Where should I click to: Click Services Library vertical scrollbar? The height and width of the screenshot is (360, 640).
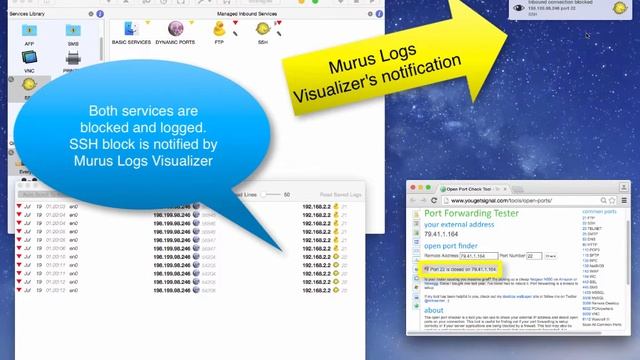pos(101,49)
